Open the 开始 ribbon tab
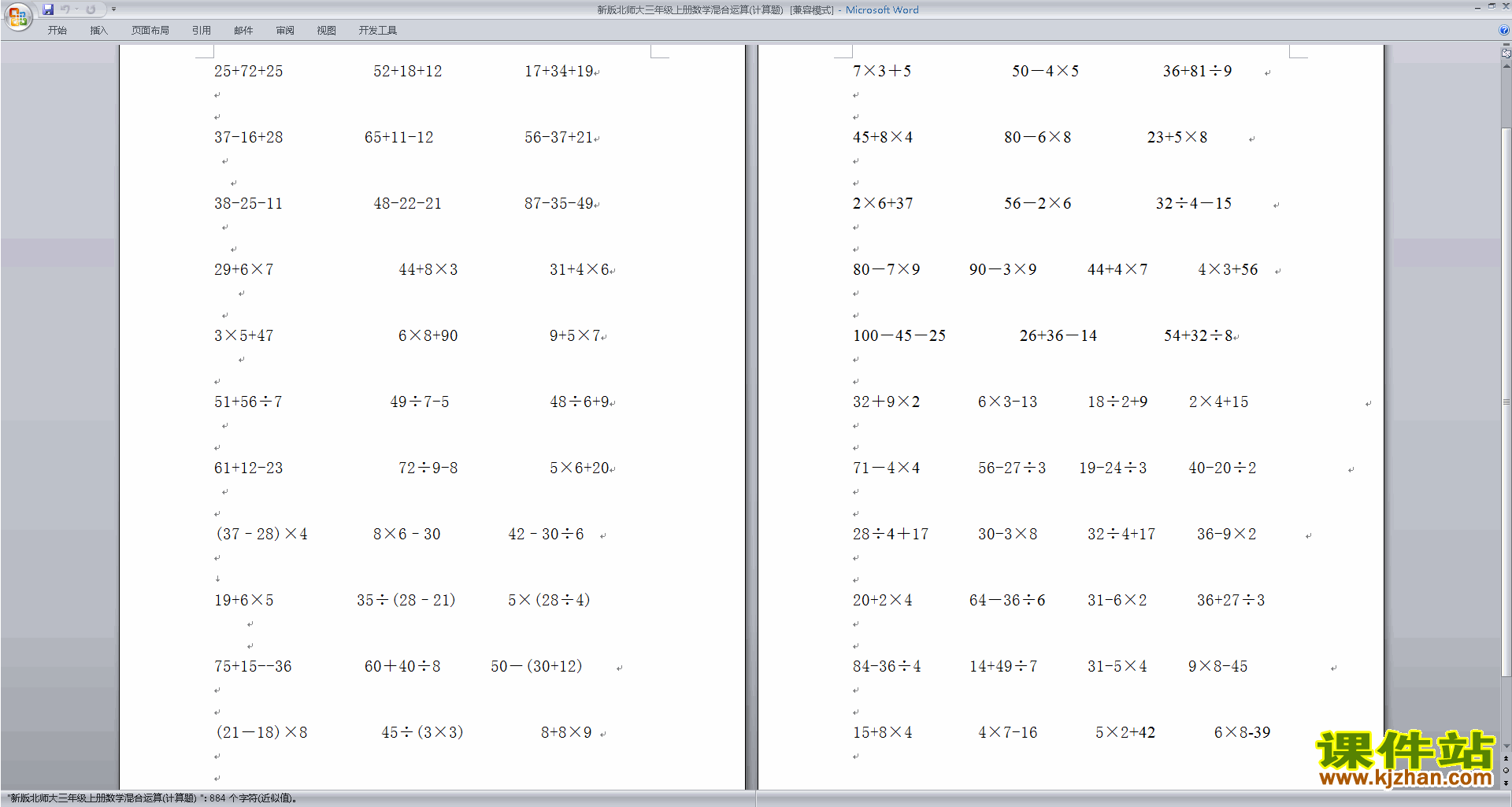This screenshot has height=807, width=1512. point(57,30)
